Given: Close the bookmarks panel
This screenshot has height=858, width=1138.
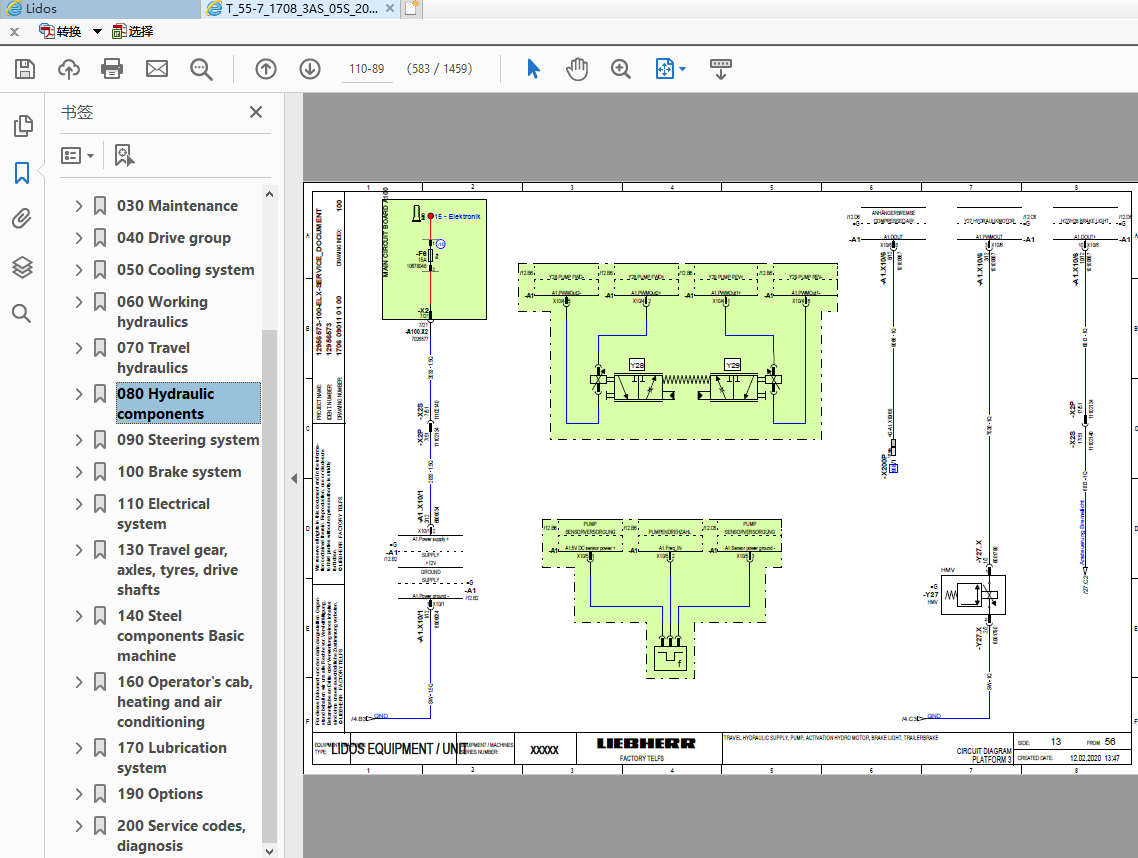Looking at the screenshot, I should [256, 113].
